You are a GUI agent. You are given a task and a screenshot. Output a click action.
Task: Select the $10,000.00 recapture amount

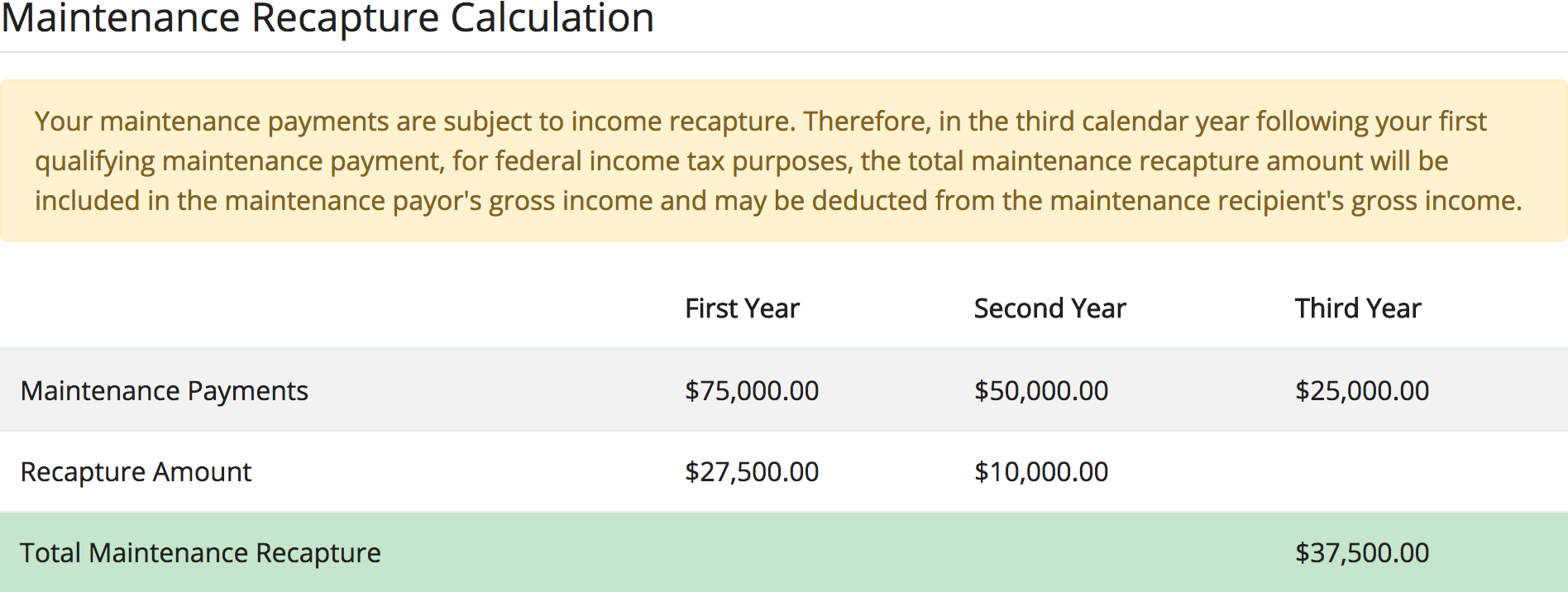pyautogui.click(x=1040, y=471)
